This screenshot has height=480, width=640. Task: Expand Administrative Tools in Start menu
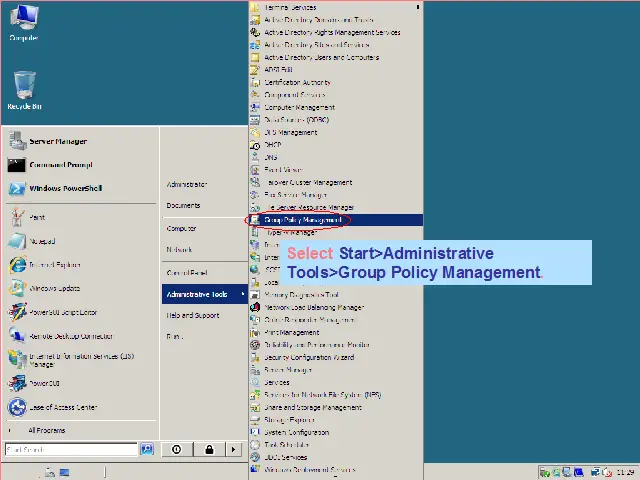(x=205, y=294)
